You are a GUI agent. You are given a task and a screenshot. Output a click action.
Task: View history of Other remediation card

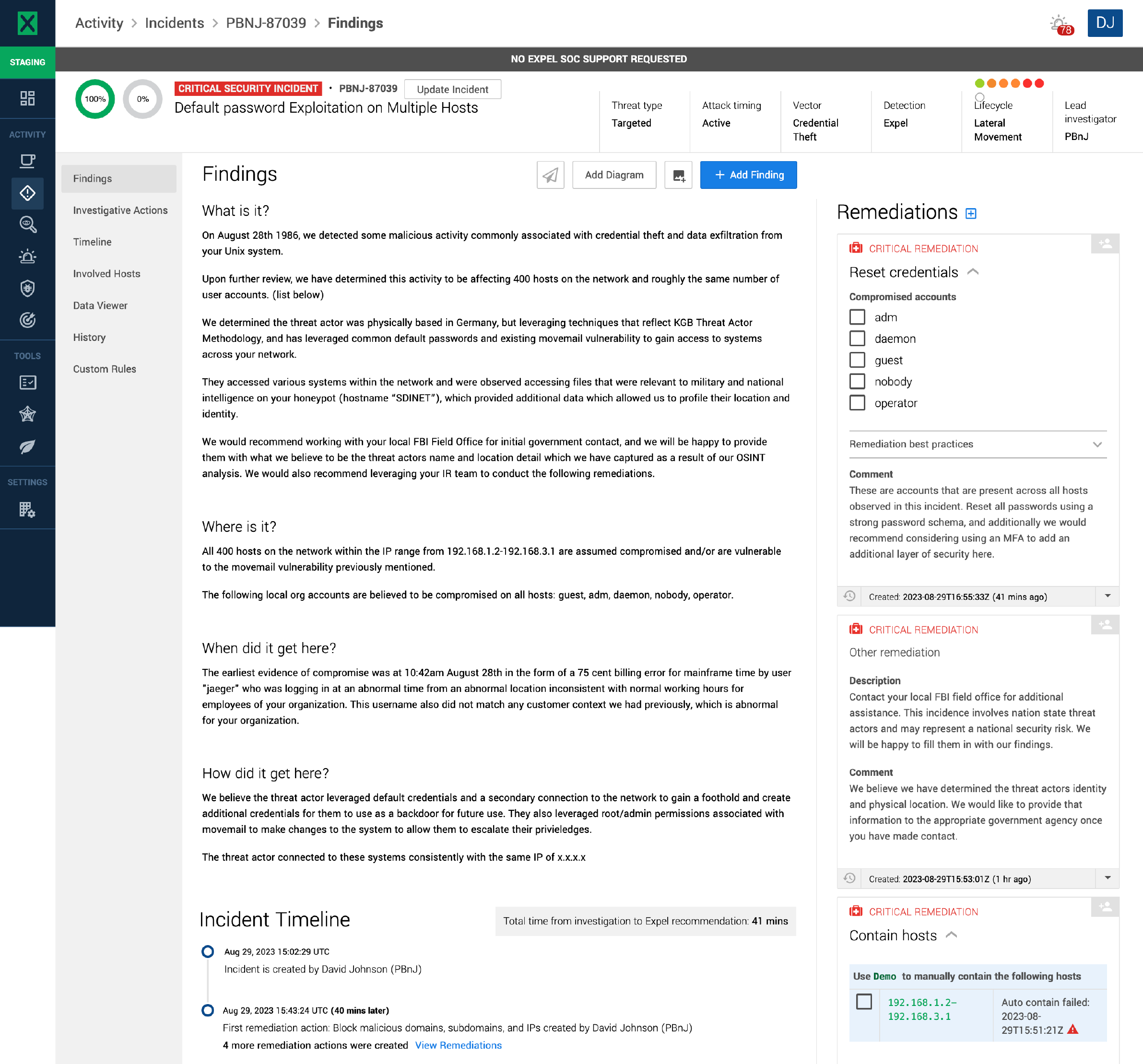point(849,878)
